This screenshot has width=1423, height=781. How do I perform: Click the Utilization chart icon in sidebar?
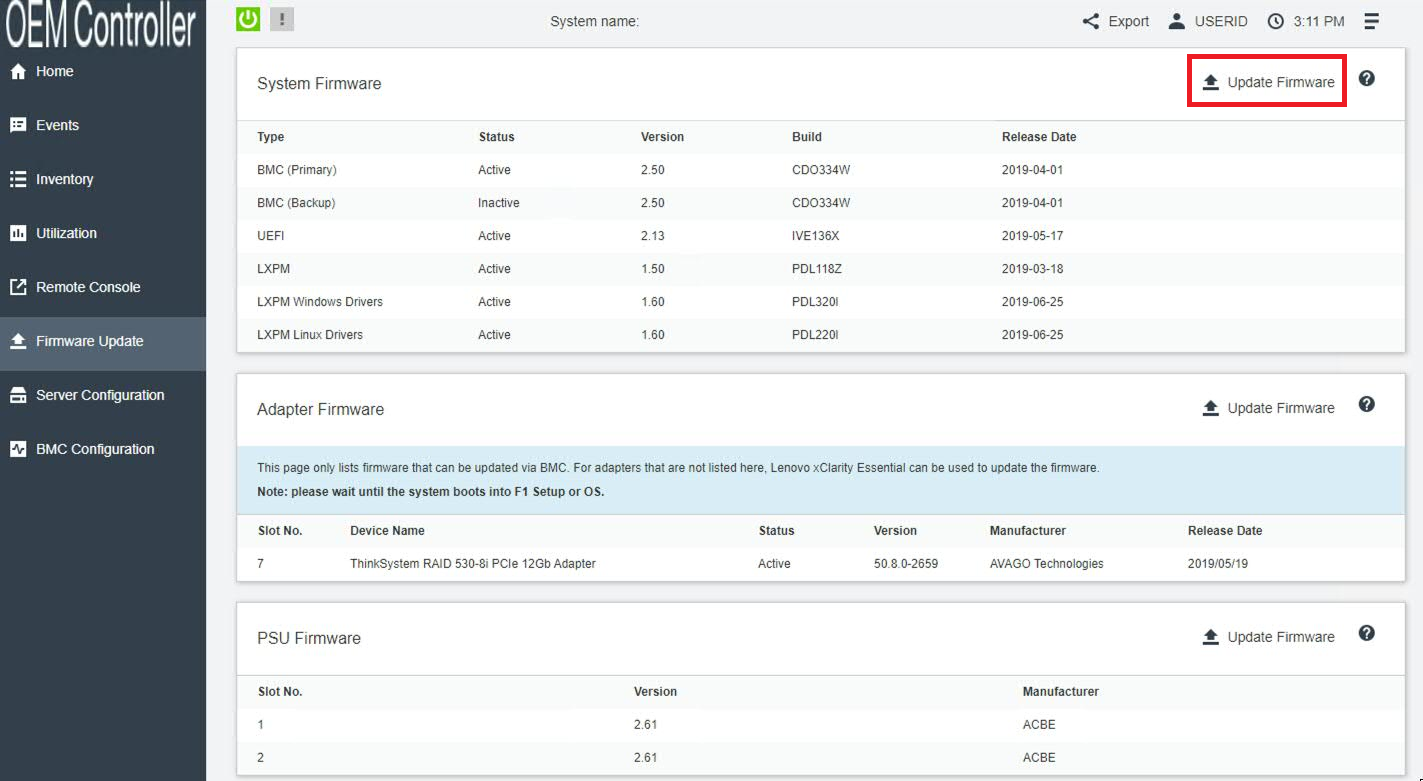coord(17,233)
